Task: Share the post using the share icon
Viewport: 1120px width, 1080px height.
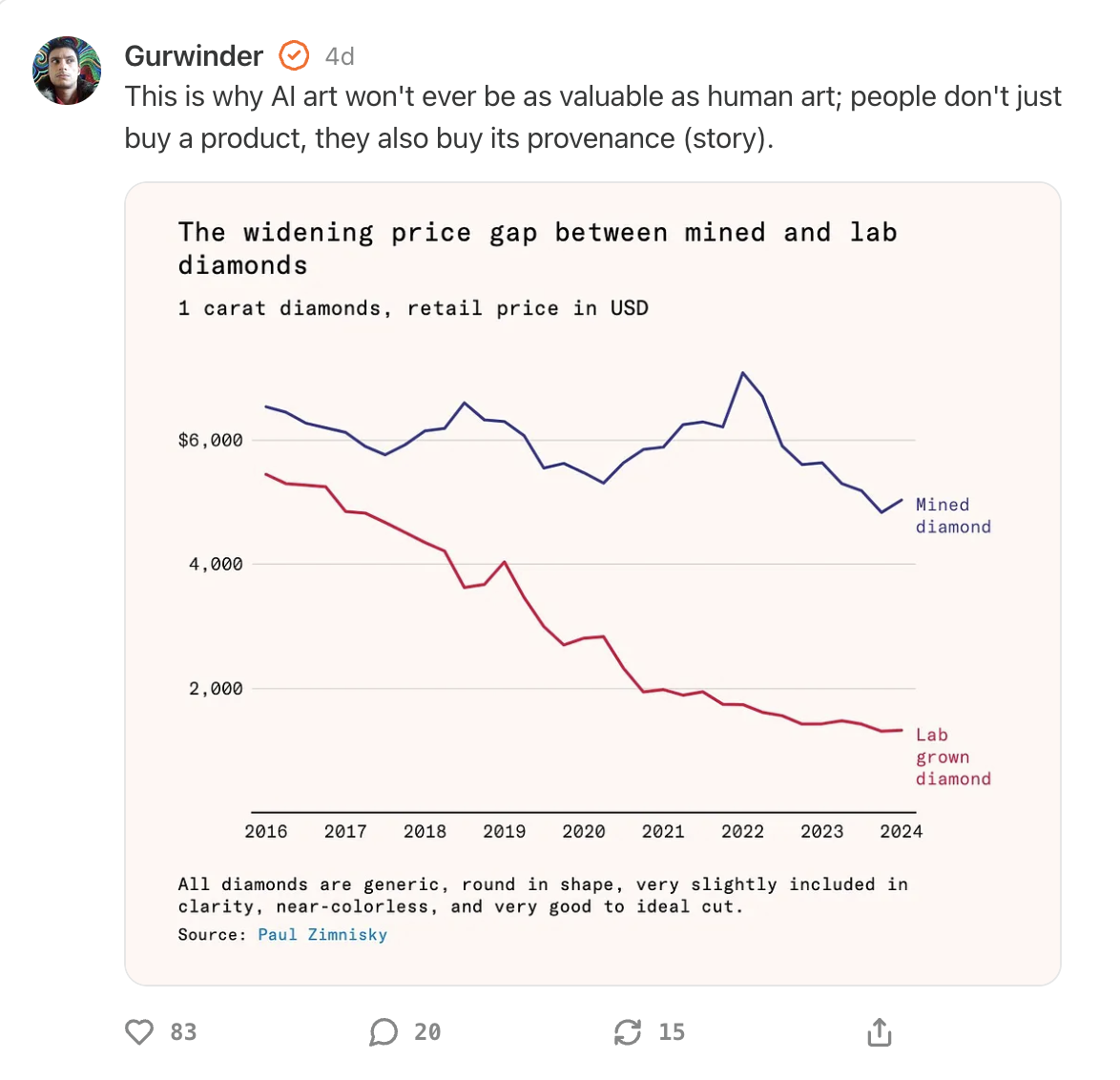Action: pyautogui.click(x=879, y=1031)
